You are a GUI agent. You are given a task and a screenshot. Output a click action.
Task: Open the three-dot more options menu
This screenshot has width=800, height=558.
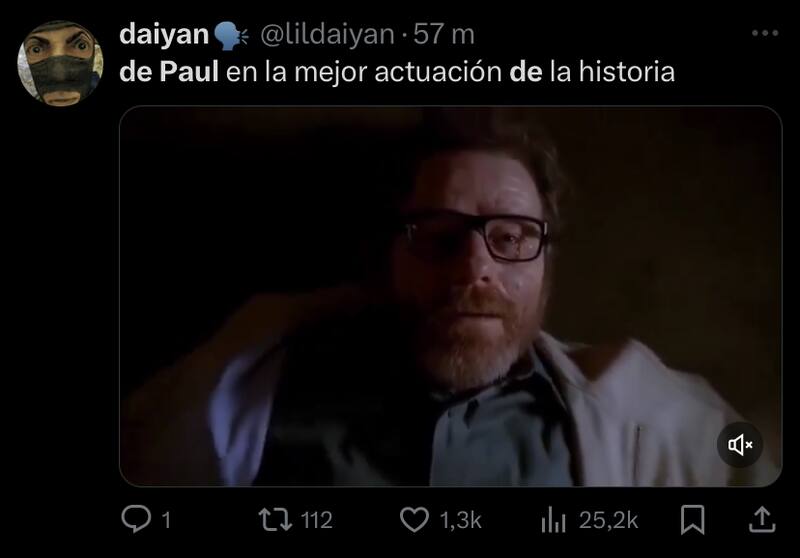(765, 33)
